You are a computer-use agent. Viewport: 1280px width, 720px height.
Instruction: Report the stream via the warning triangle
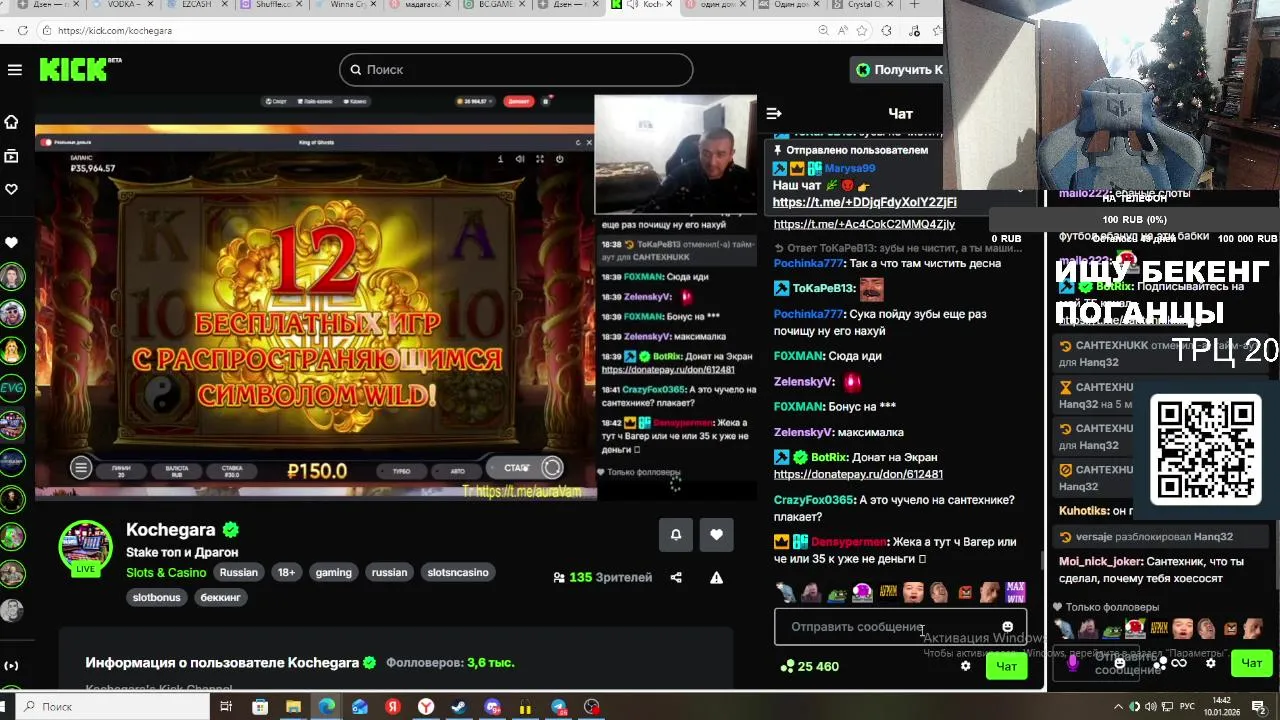pos(716,577)
